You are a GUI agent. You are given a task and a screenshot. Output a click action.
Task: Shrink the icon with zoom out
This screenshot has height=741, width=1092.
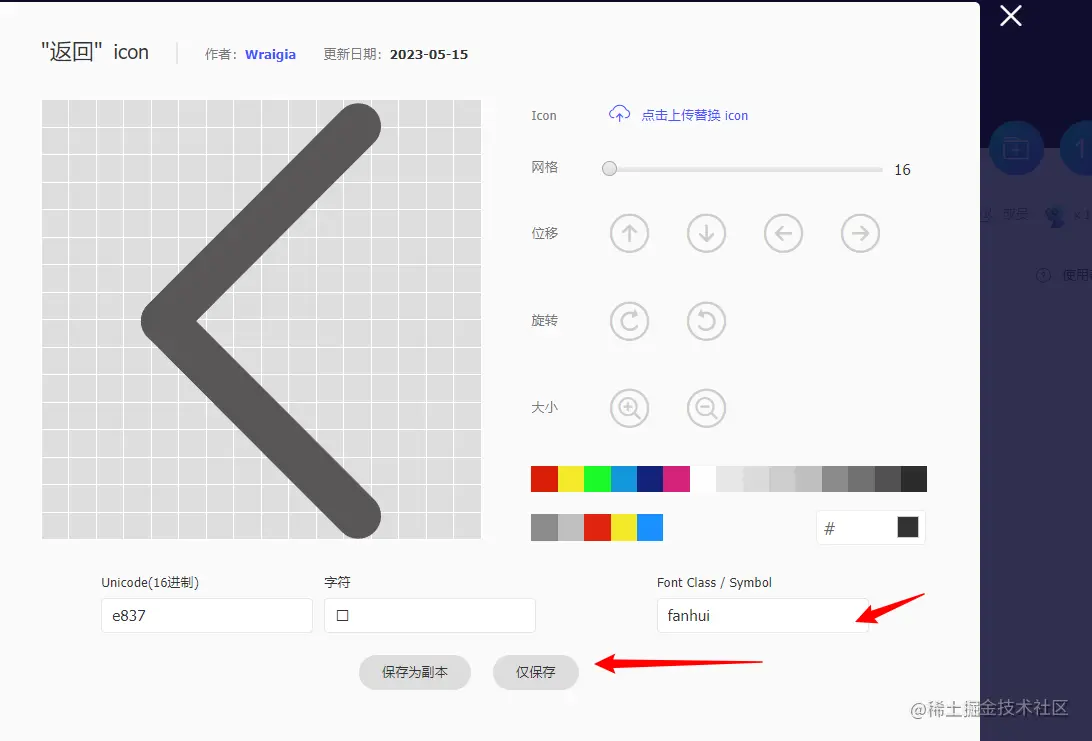click(x=706, y=408)
